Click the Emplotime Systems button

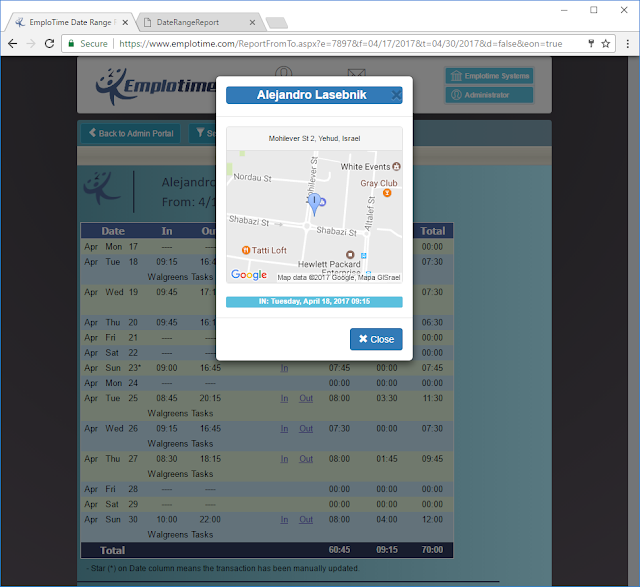(489, 76)
